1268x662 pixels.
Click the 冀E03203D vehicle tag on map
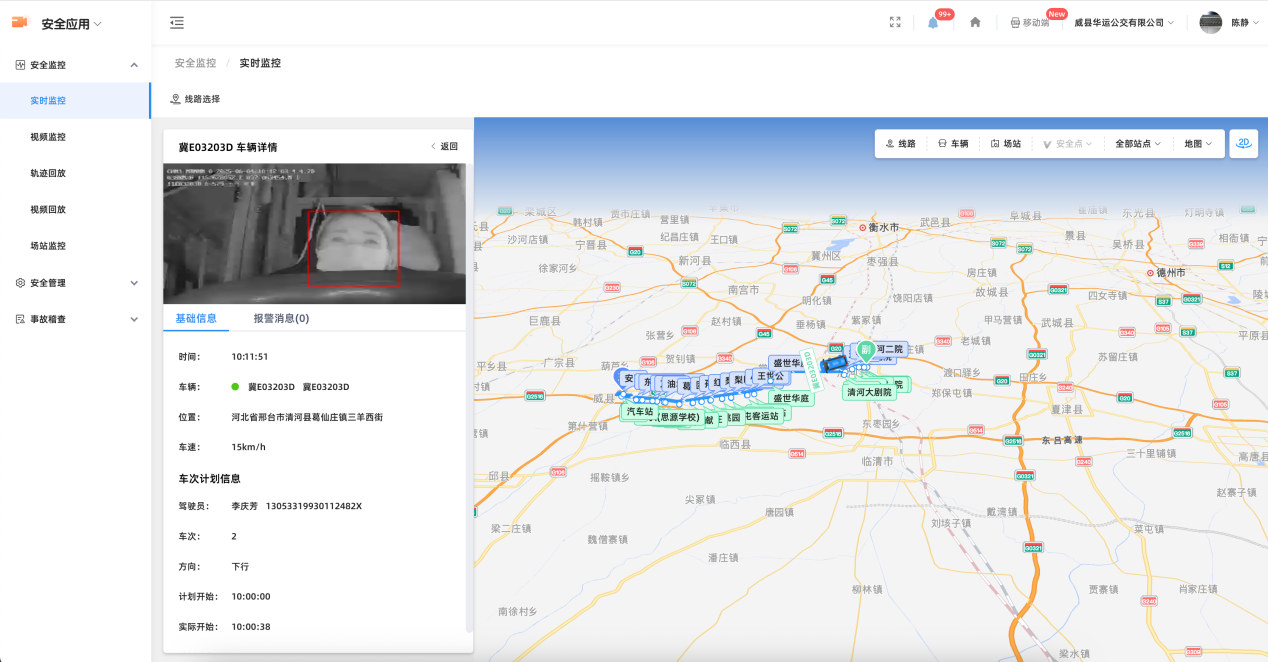tap(811, 369)
